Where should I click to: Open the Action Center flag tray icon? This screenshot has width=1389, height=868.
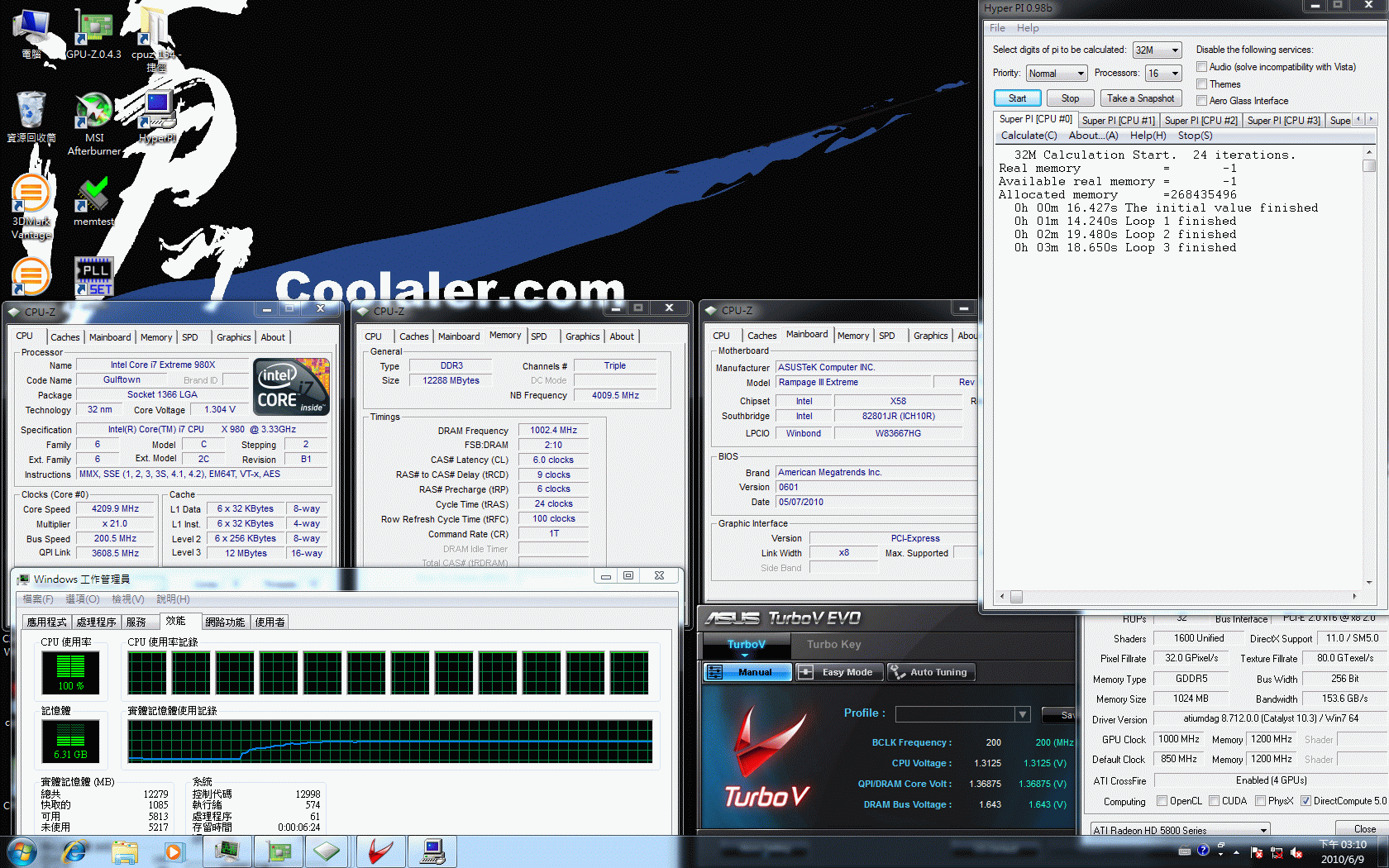click(x=1257, y=852)
